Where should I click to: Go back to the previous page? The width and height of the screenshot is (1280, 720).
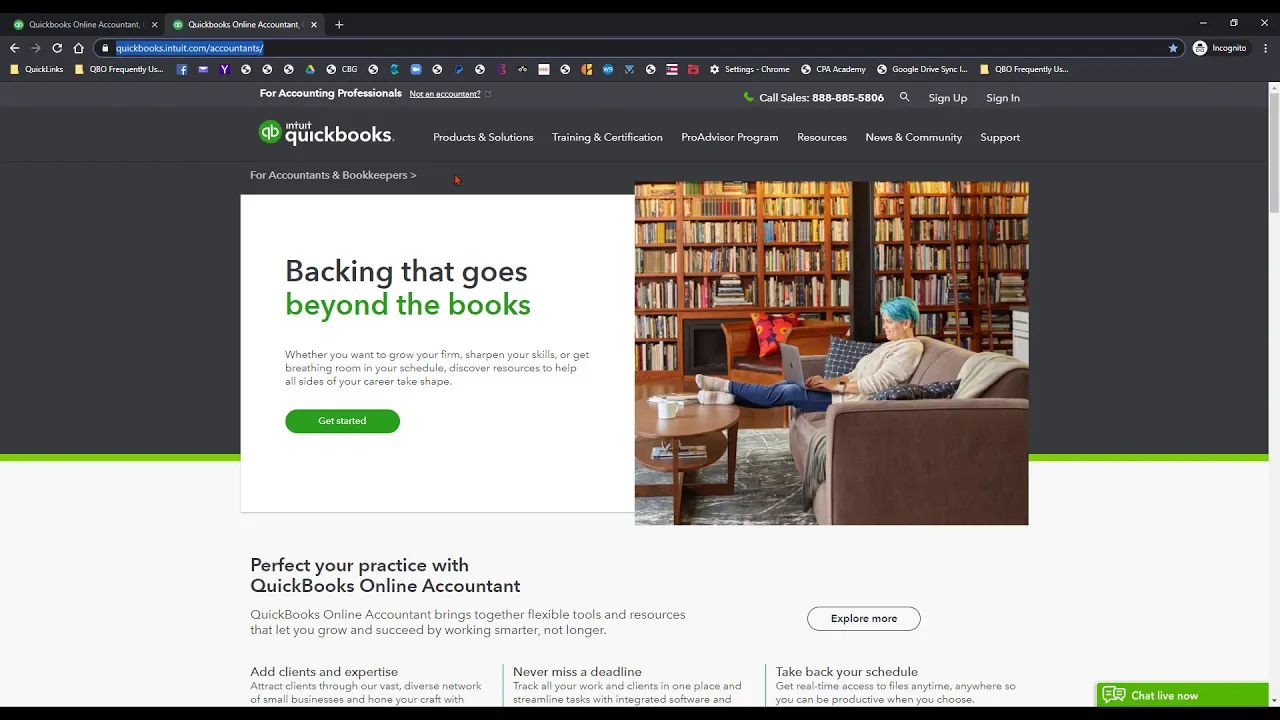[x=14, y=48]
